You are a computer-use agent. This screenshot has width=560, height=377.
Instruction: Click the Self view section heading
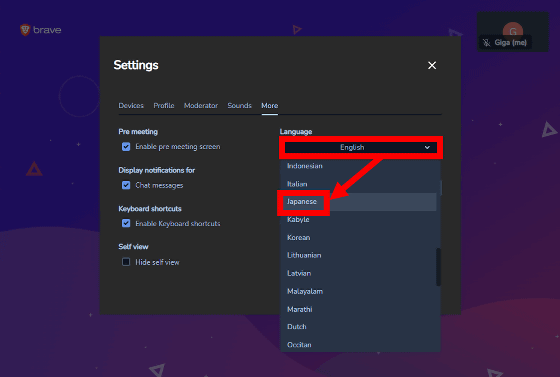tap(133, 247)
